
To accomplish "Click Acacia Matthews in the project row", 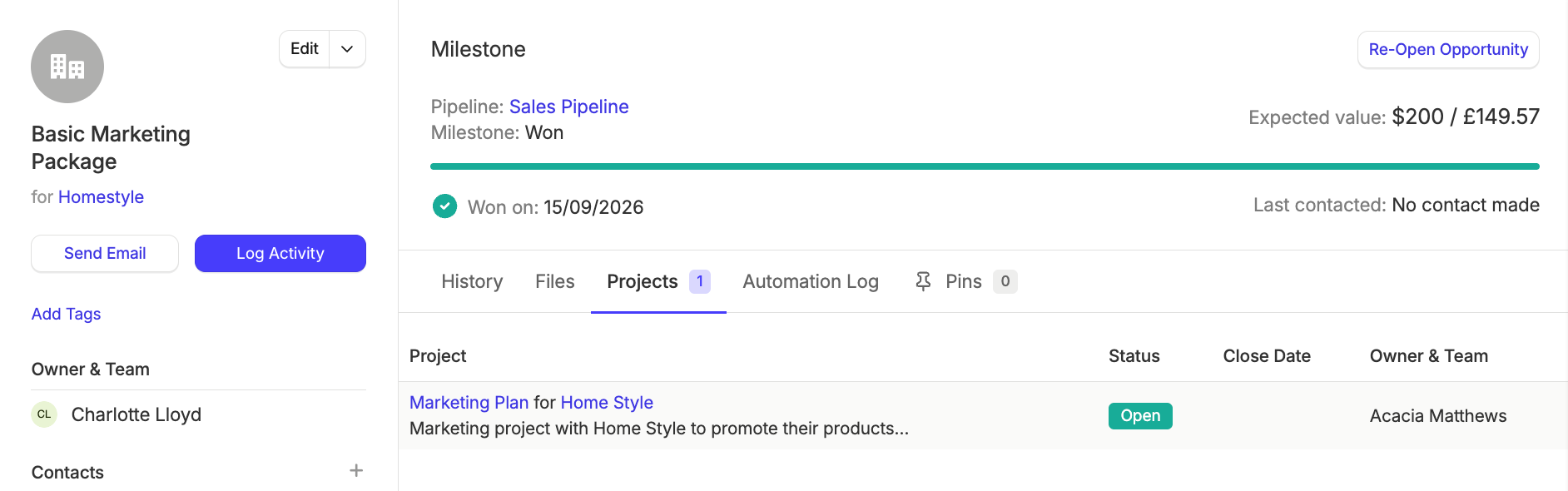I will tap(1438, 416).
